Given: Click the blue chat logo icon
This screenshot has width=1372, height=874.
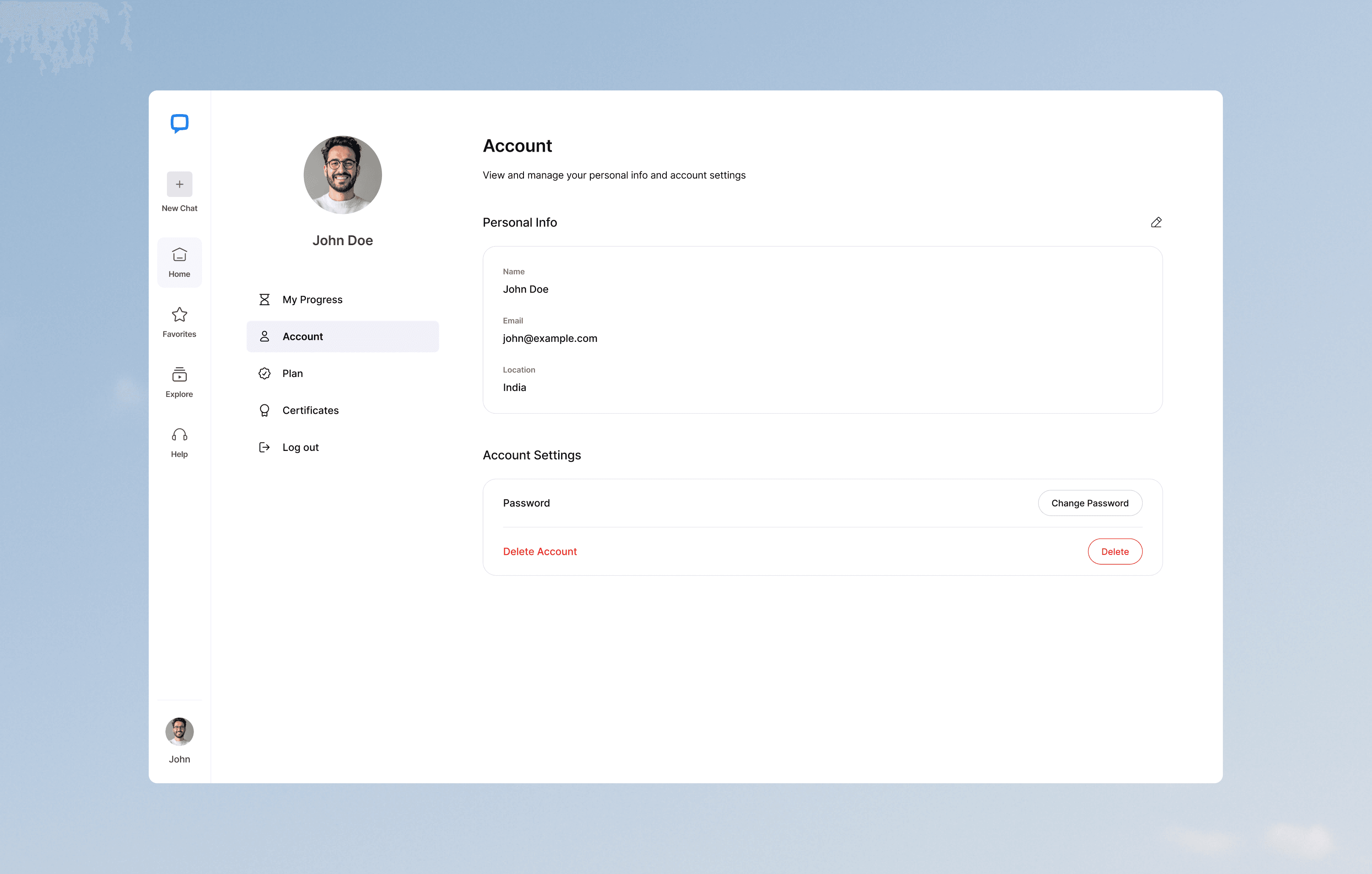Looking at the screenshot, I should point(180,123).
